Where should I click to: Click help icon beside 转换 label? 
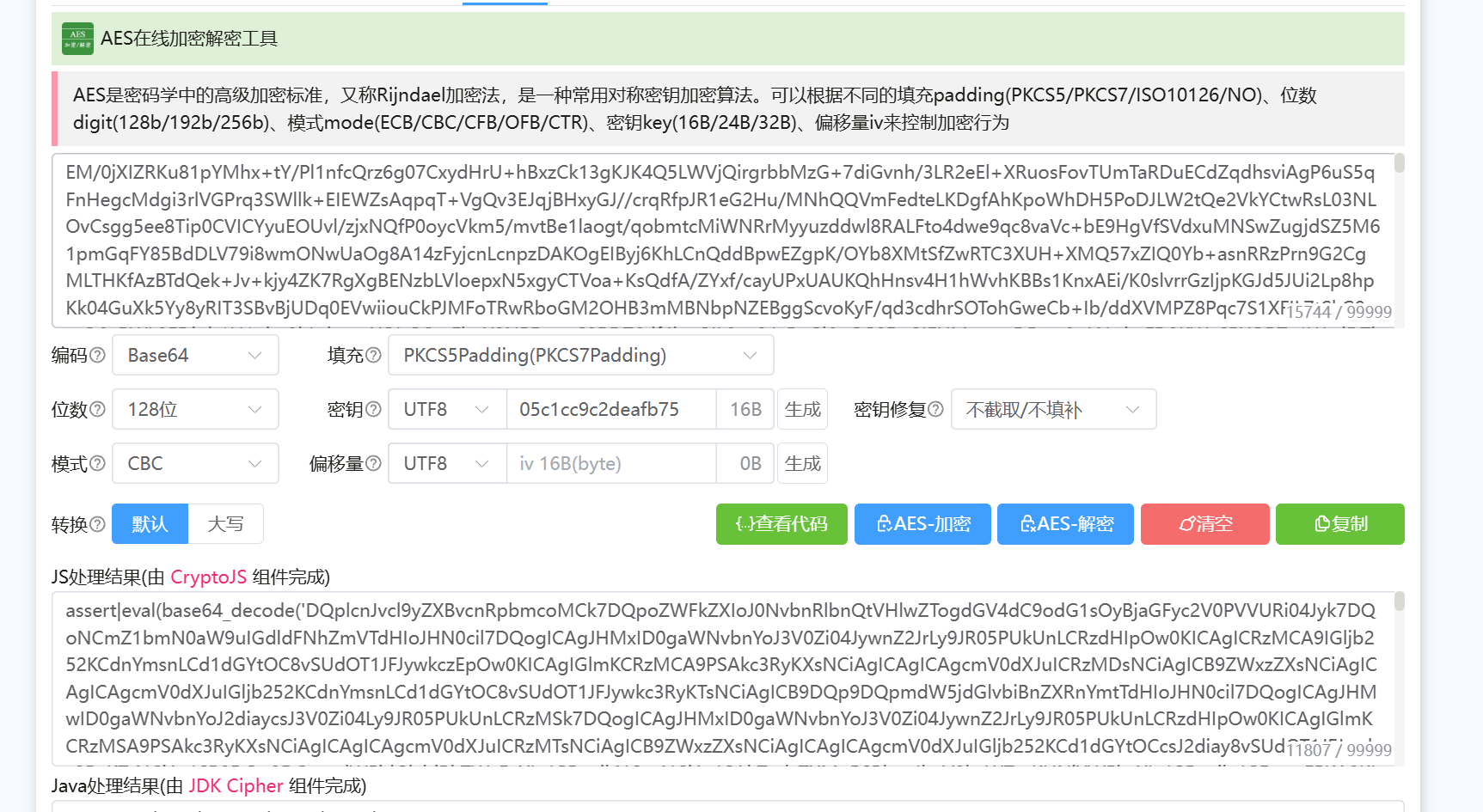click(x=97, y=524)
